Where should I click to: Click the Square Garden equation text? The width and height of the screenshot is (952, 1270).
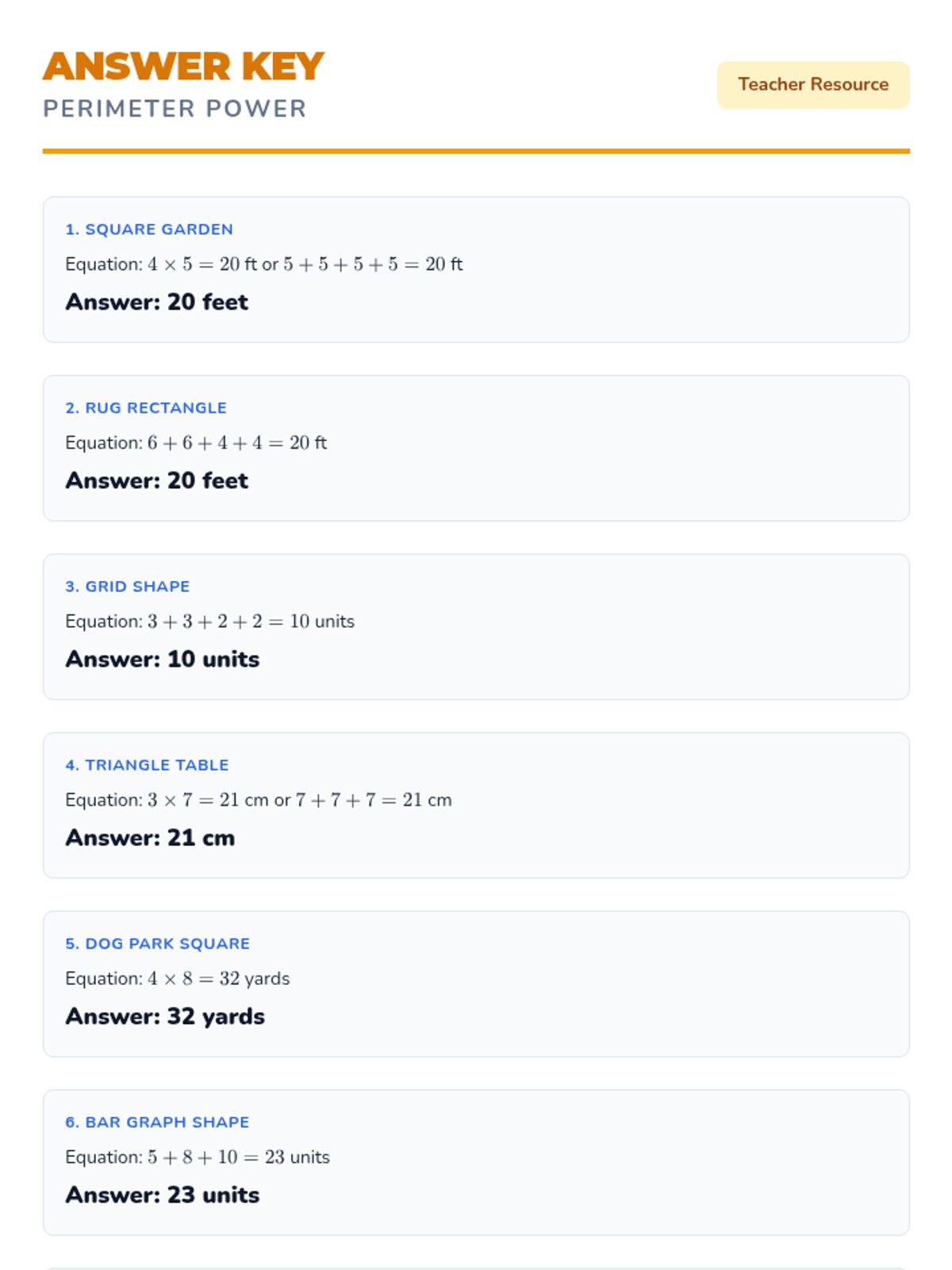[x=264, y=264]
